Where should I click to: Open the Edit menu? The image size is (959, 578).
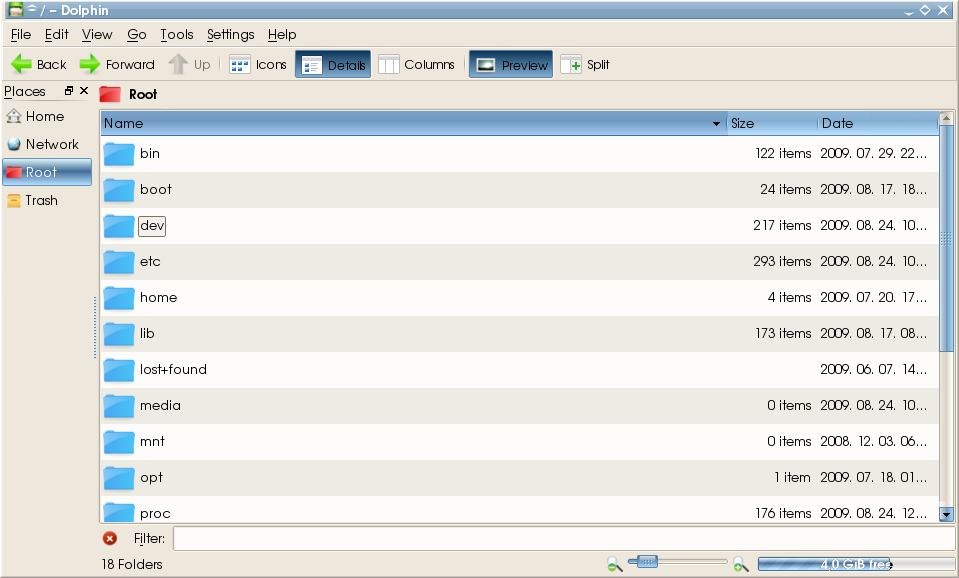point(56,35)
